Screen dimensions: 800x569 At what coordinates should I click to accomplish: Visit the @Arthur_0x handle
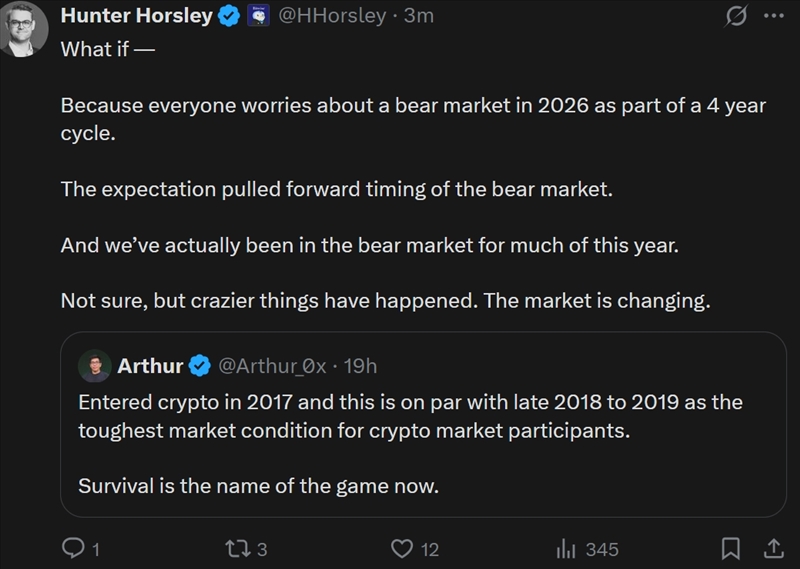click(271, 366)
